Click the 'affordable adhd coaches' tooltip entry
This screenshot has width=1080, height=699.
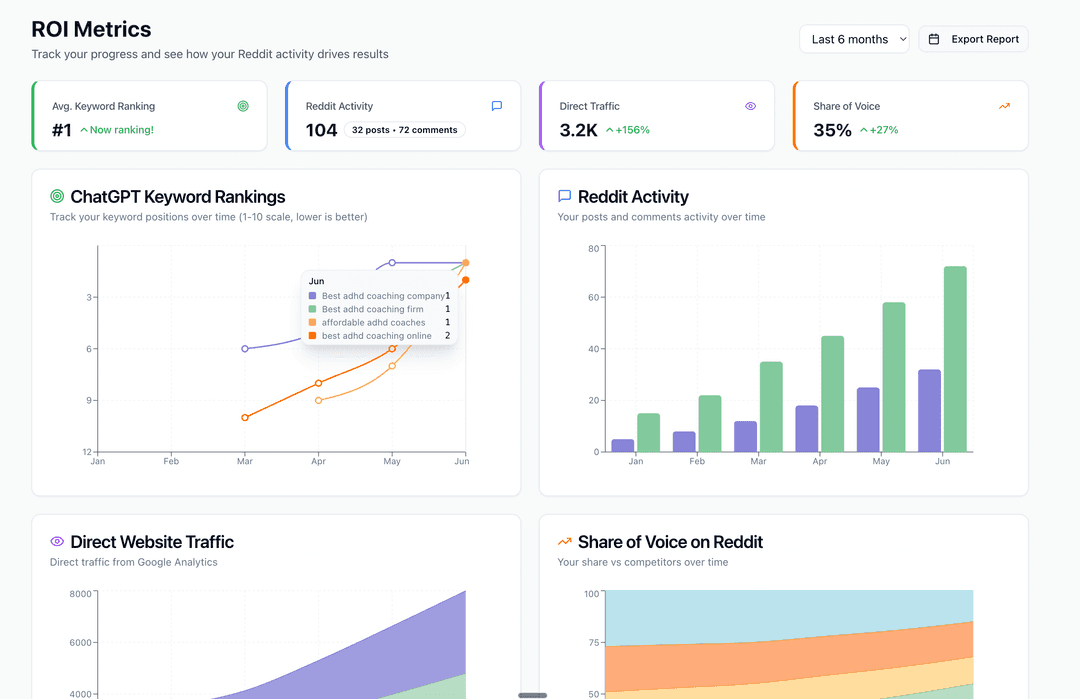380,322
